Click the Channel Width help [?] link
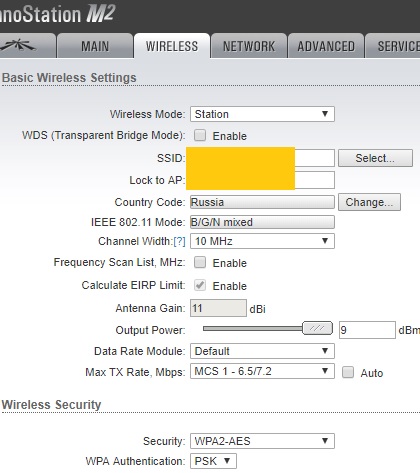420x473 pixels. (x=179, y=241)
